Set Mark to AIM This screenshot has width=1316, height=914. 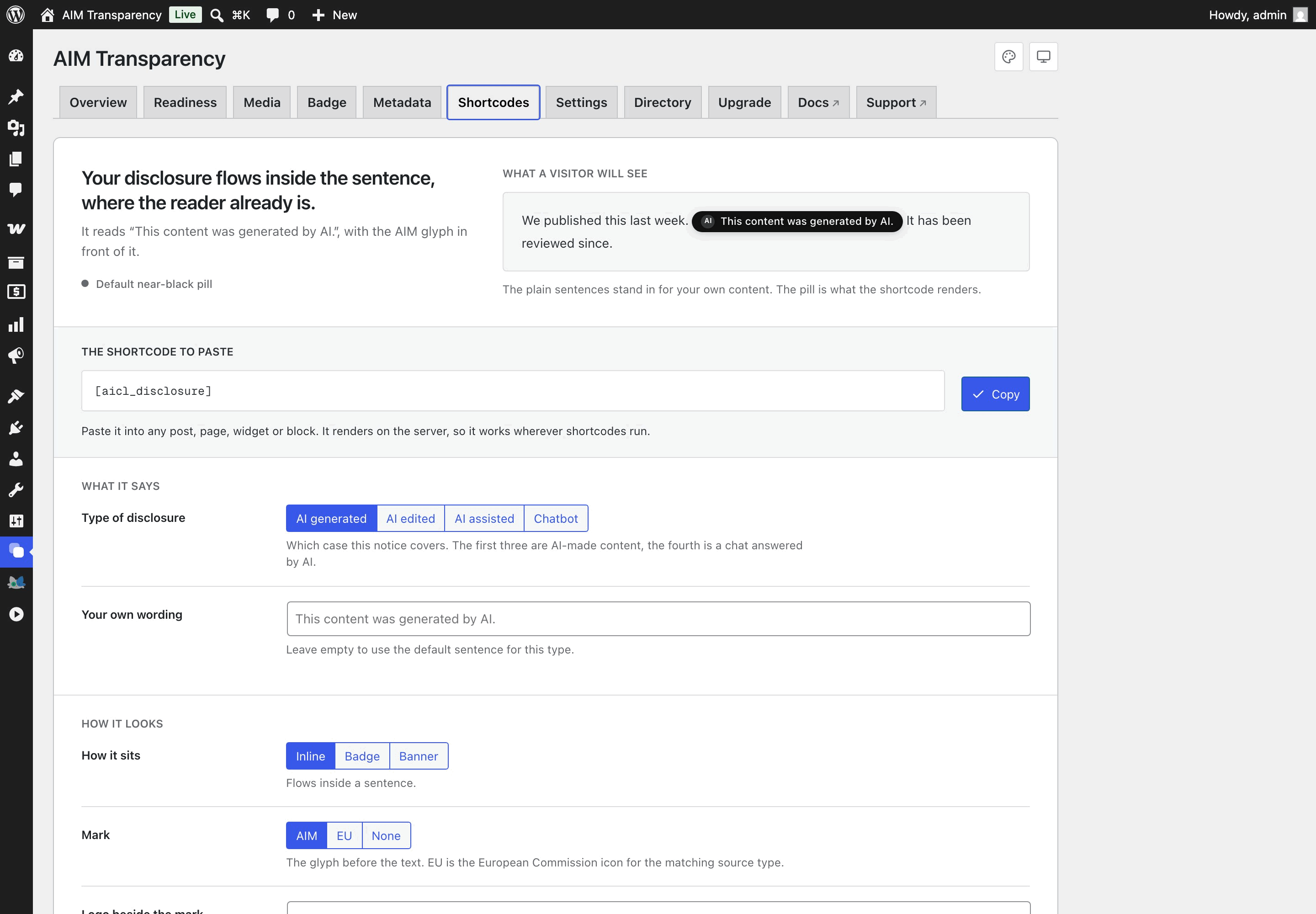[x=306, y=835]
